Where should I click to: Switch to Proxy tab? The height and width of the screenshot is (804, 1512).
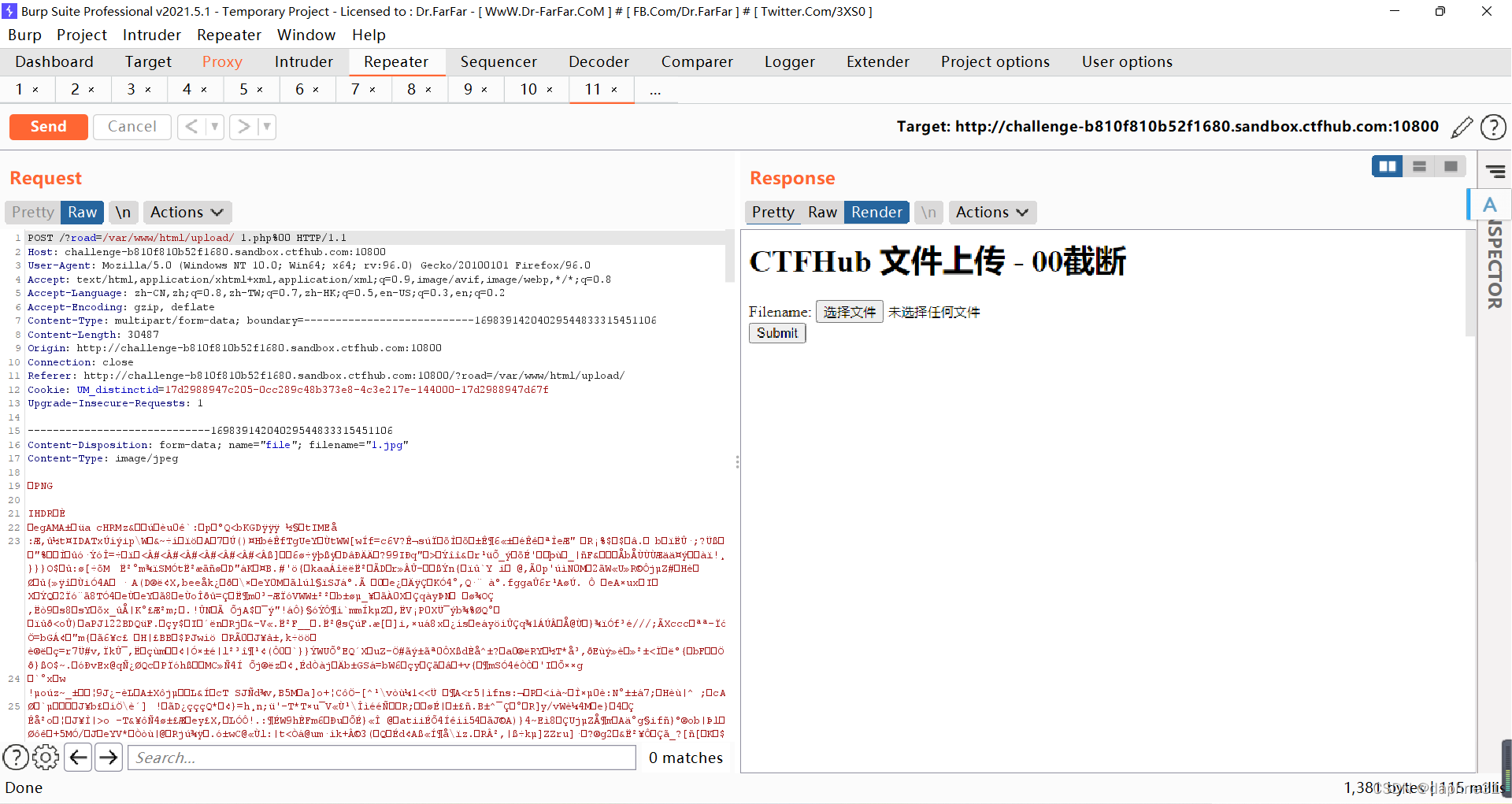(222, 62)
